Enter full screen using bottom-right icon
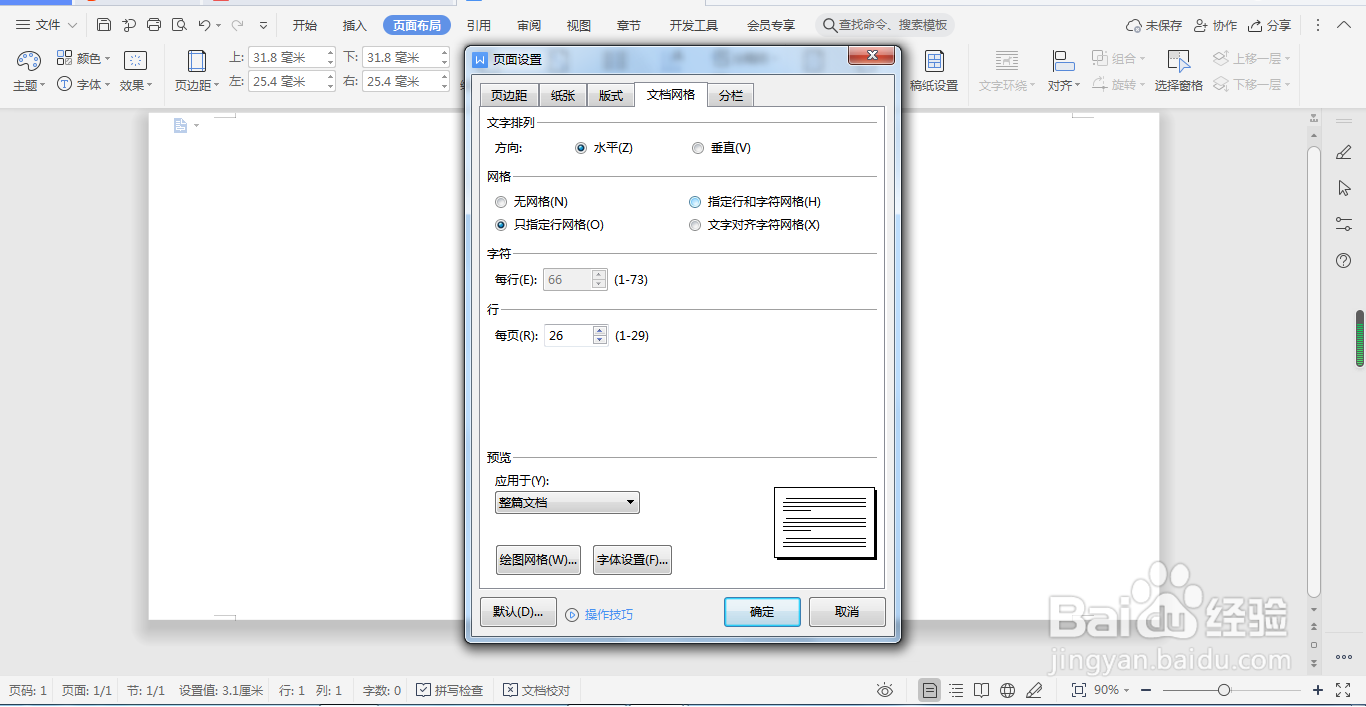 (x=1344, y=690)
